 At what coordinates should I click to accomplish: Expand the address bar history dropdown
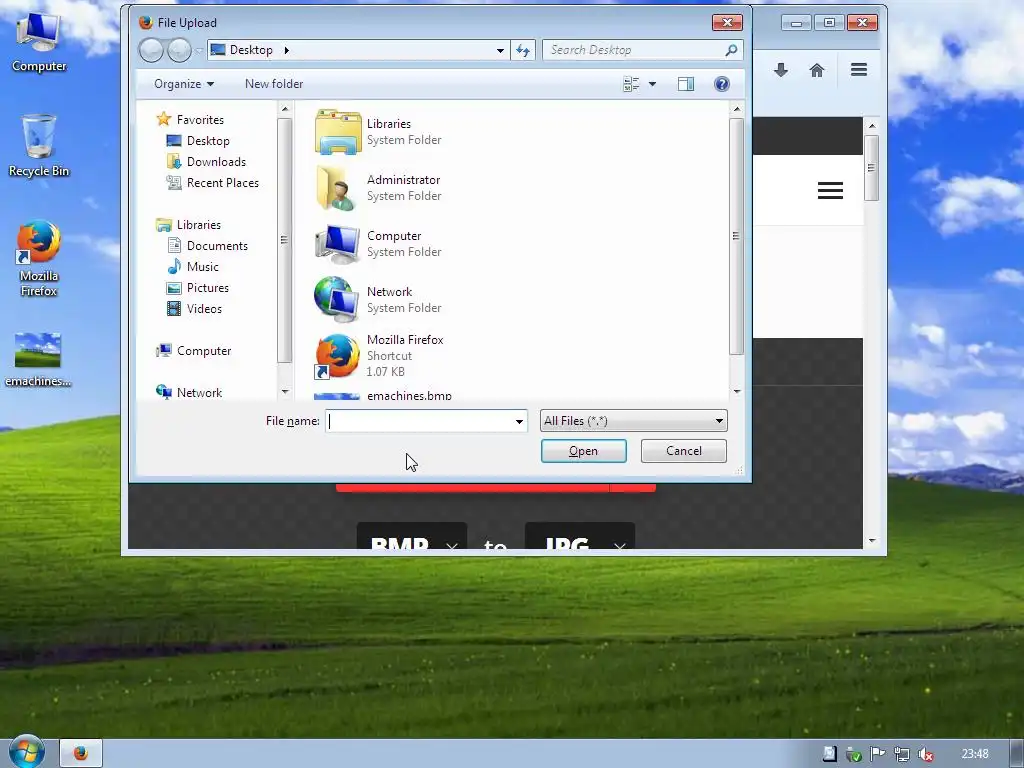coord(500,50)
